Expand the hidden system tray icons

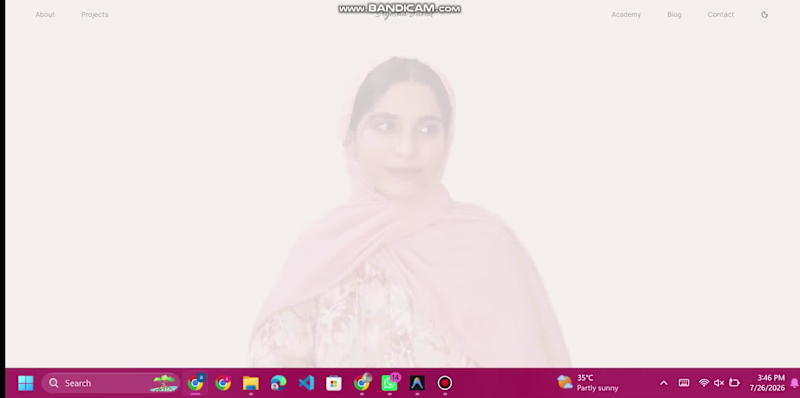coord(664,383)
